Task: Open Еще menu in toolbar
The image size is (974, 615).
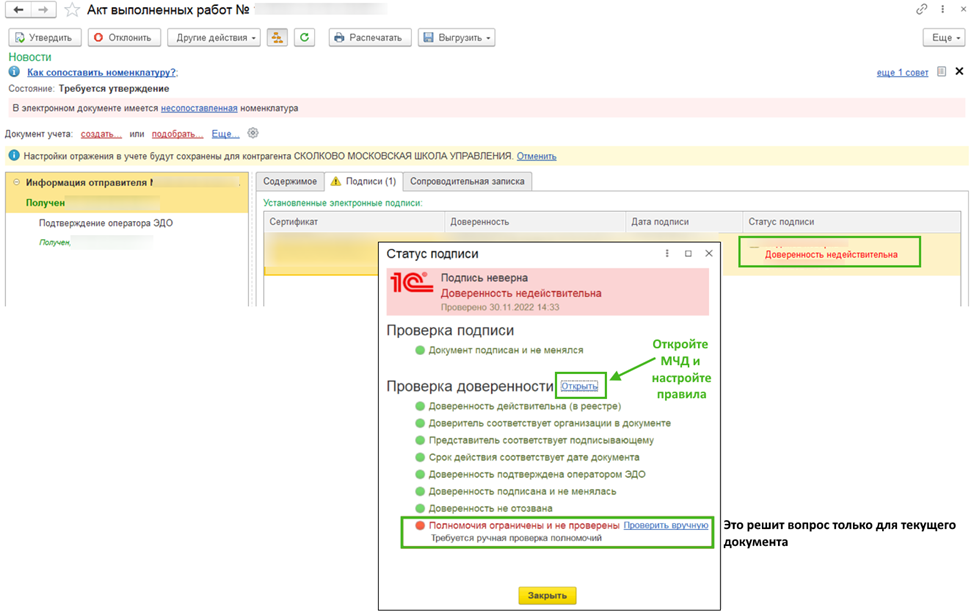Action: 944,38
